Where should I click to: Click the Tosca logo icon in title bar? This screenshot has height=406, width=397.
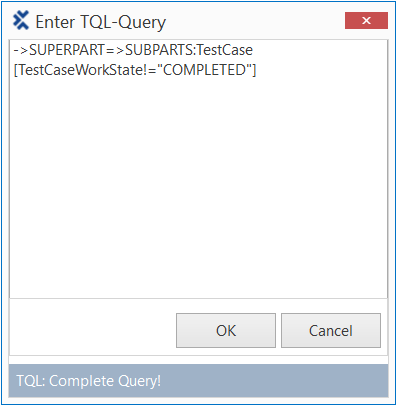pyautogui.click(x=21, y=21)
